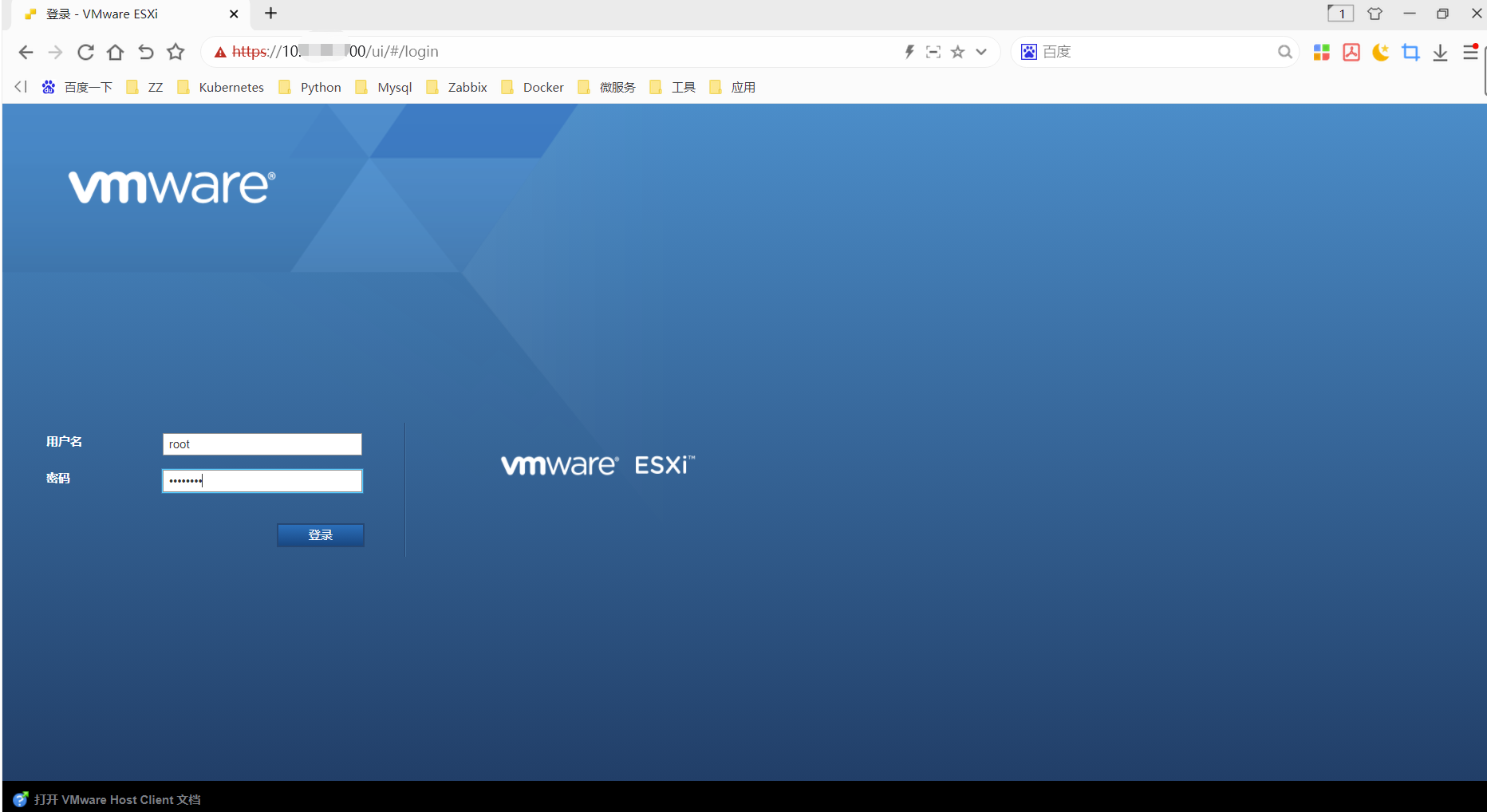Open the red PDF extension icon

(x=1351, y=52)
